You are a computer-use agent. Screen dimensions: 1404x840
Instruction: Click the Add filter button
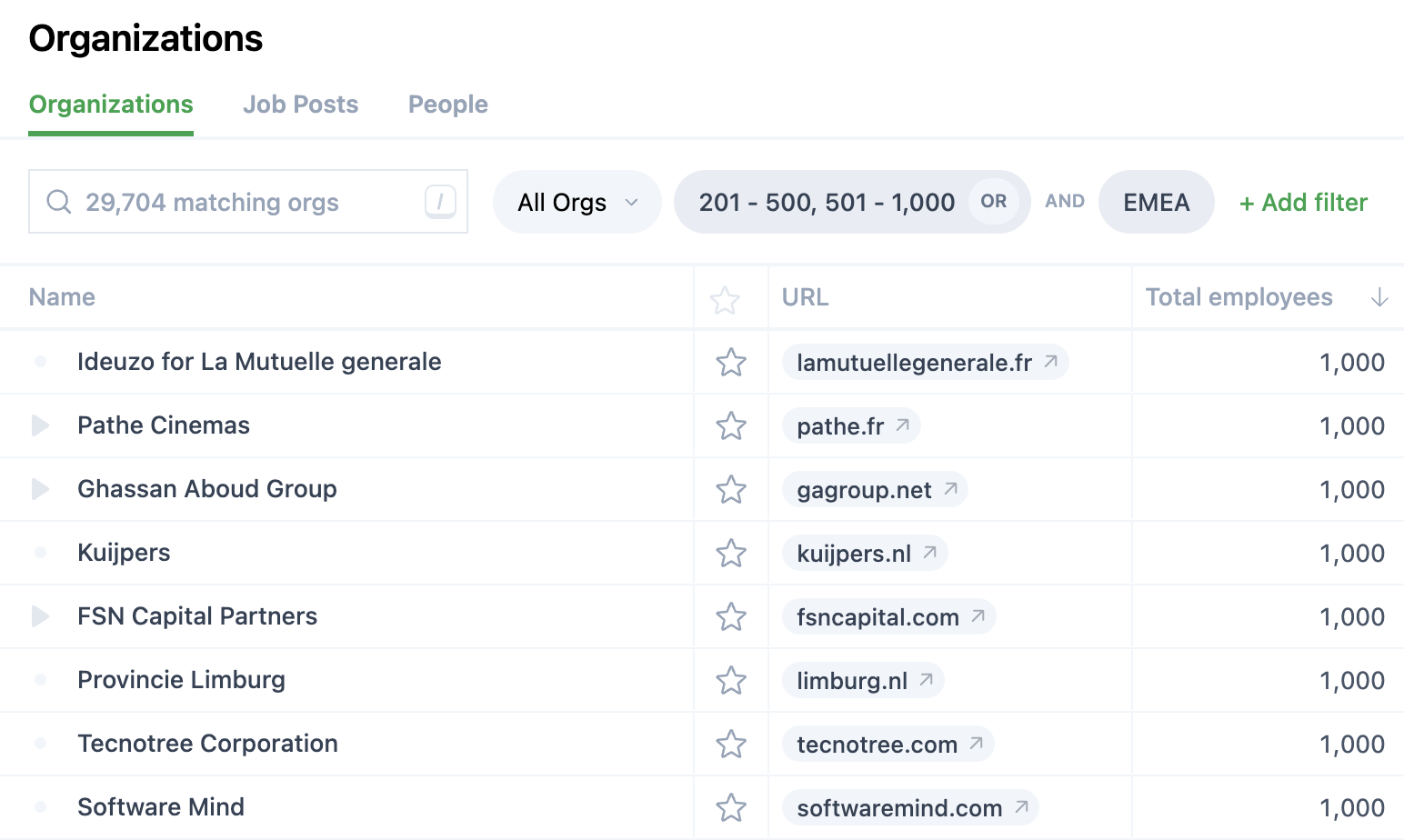(x=1303, y=202)
